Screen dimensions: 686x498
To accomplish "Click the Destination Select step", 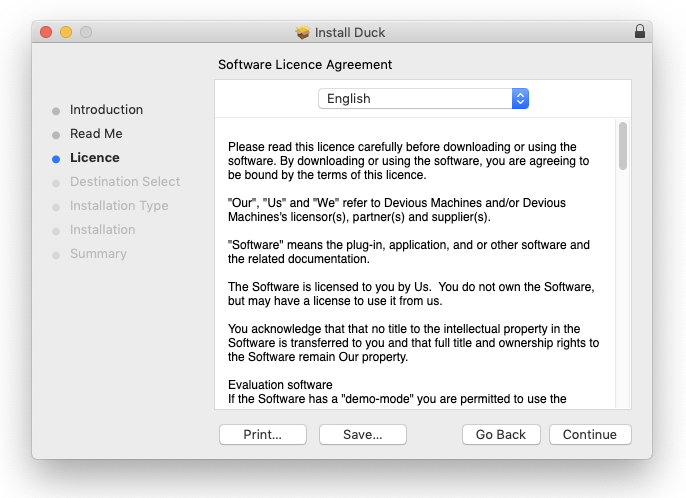I will (125, 182).
